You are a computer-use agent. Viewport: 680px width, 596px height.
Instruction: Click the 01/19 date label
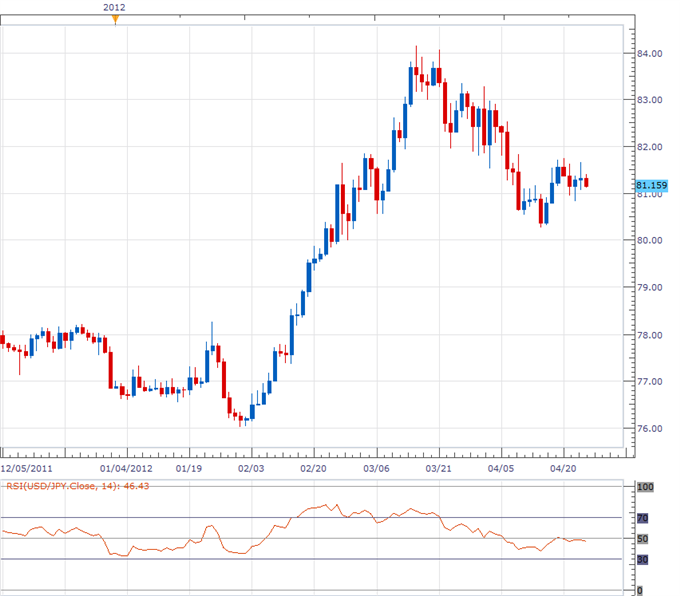[x=189, y=468]
